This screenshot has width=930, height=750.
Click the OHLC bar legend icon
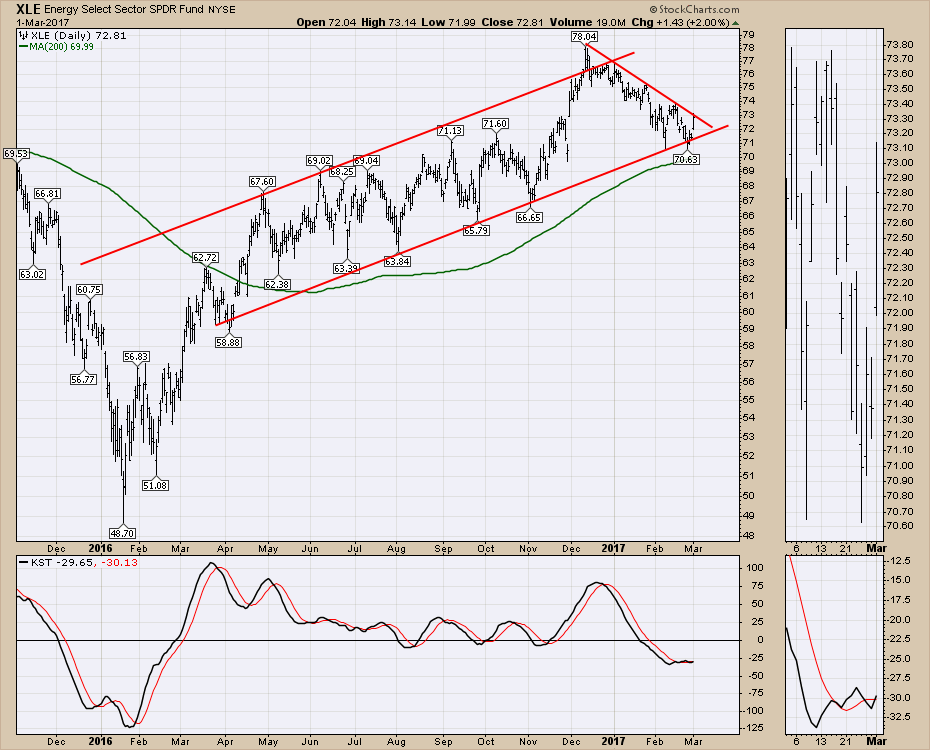[24, 35]
